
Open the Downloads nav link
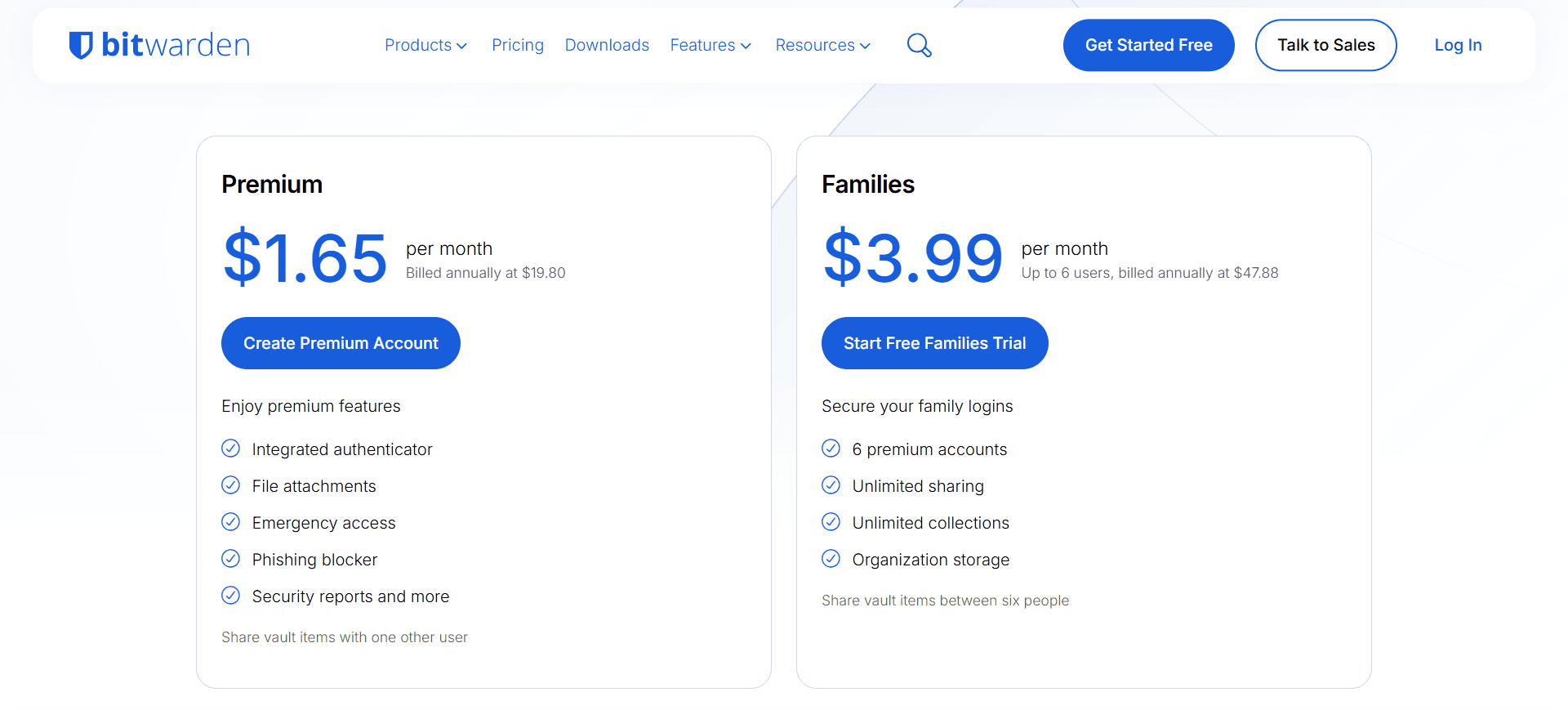point(607,45)
